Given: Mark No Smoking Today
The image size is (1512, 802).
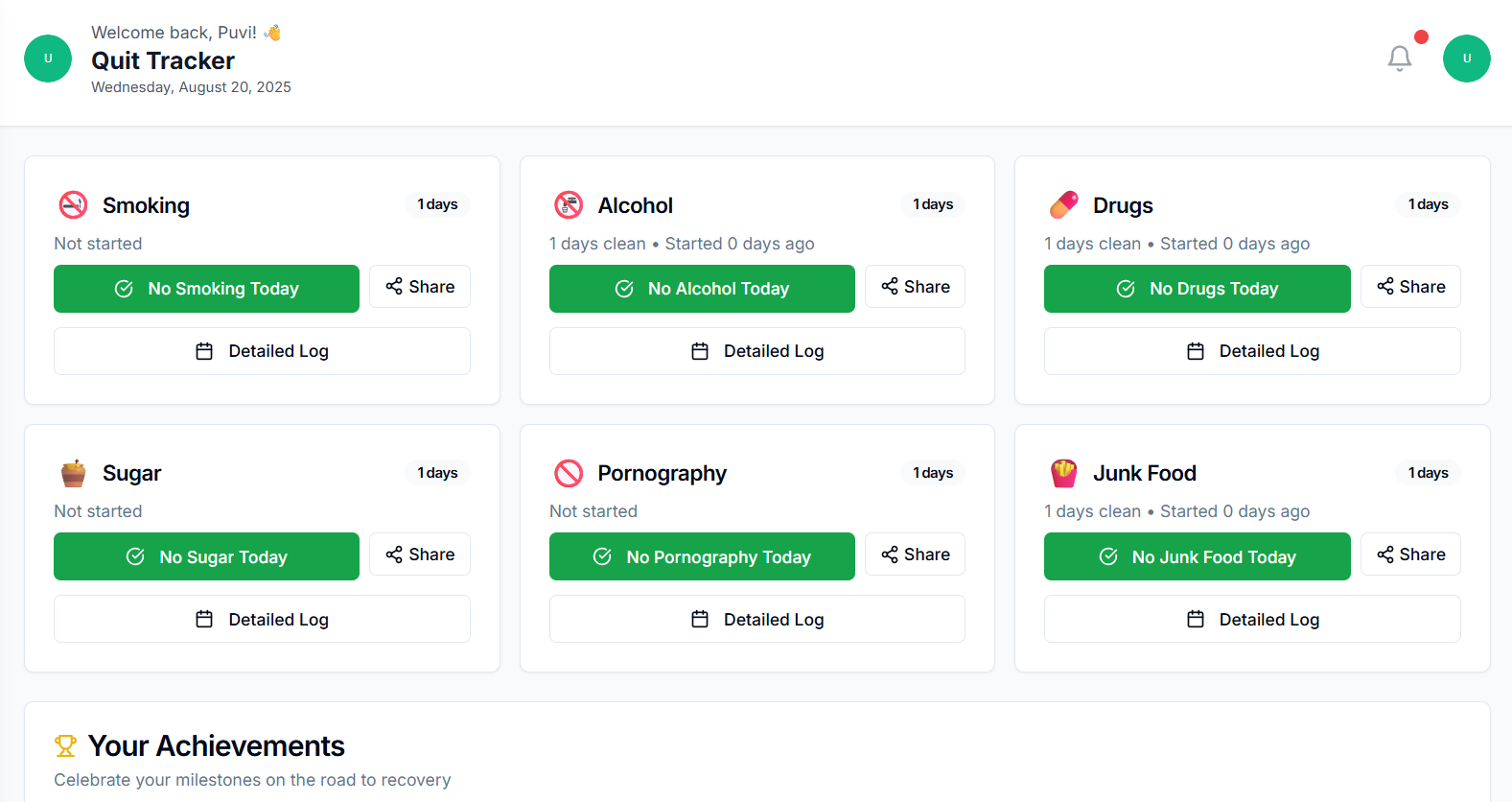Looking at the screenshot, I should point(206,289).
